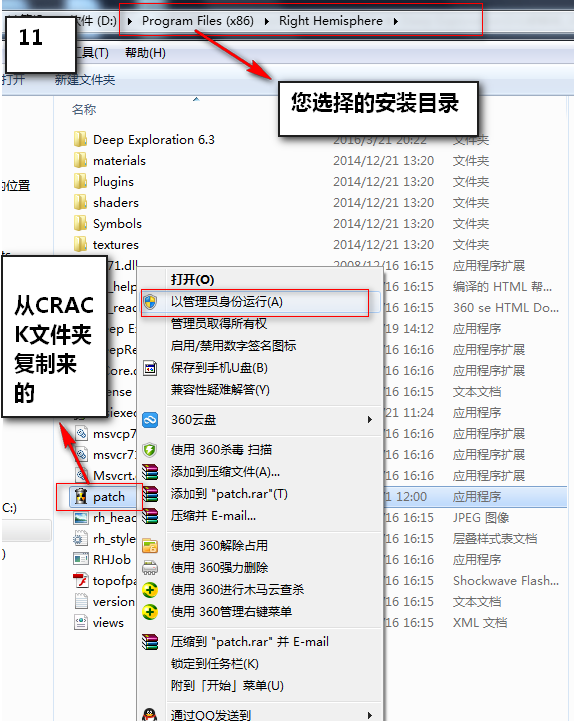The height and width of the screenshot is (721, 574).
Task: Select 使用 360管理右键菜单 entry
Action: (x=231, y=612)
